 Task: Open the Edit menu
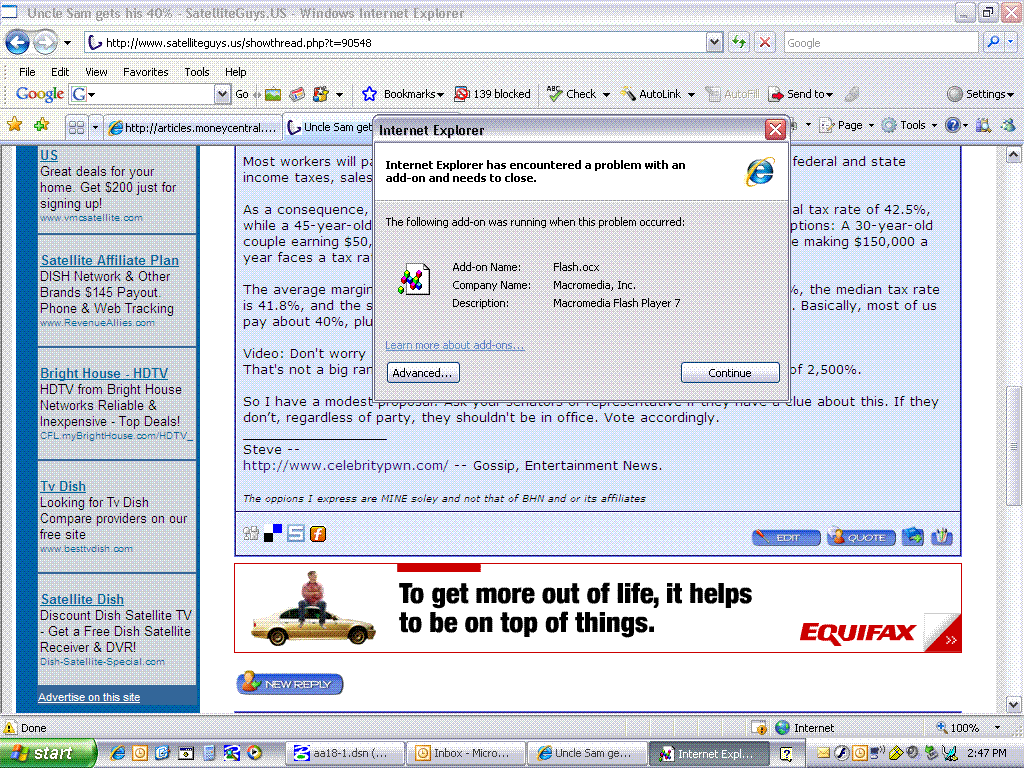[x=60, y=72]
